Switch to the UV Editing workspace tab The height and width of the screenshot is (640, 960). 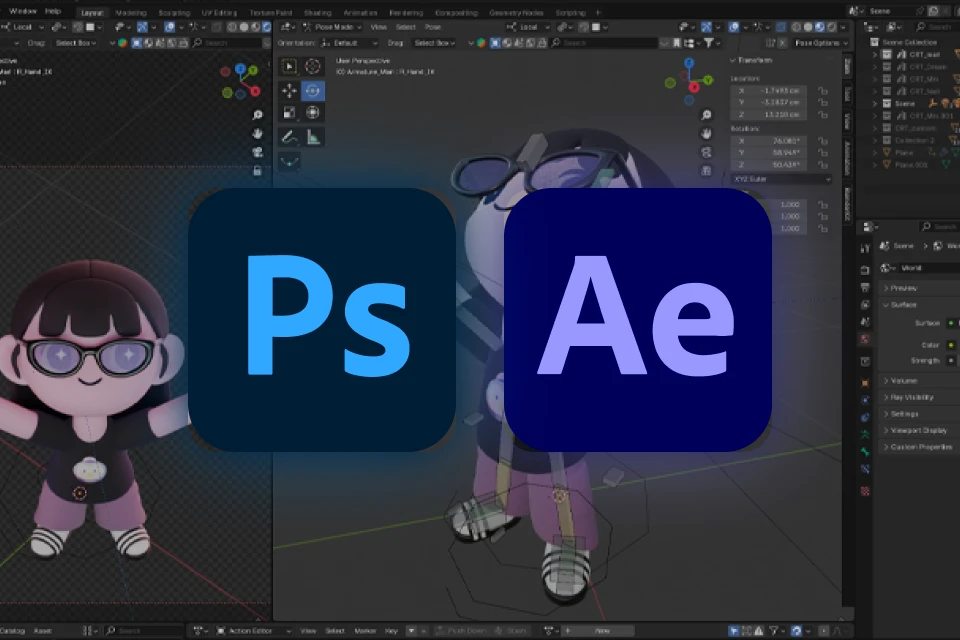click(x=219, y=12)
